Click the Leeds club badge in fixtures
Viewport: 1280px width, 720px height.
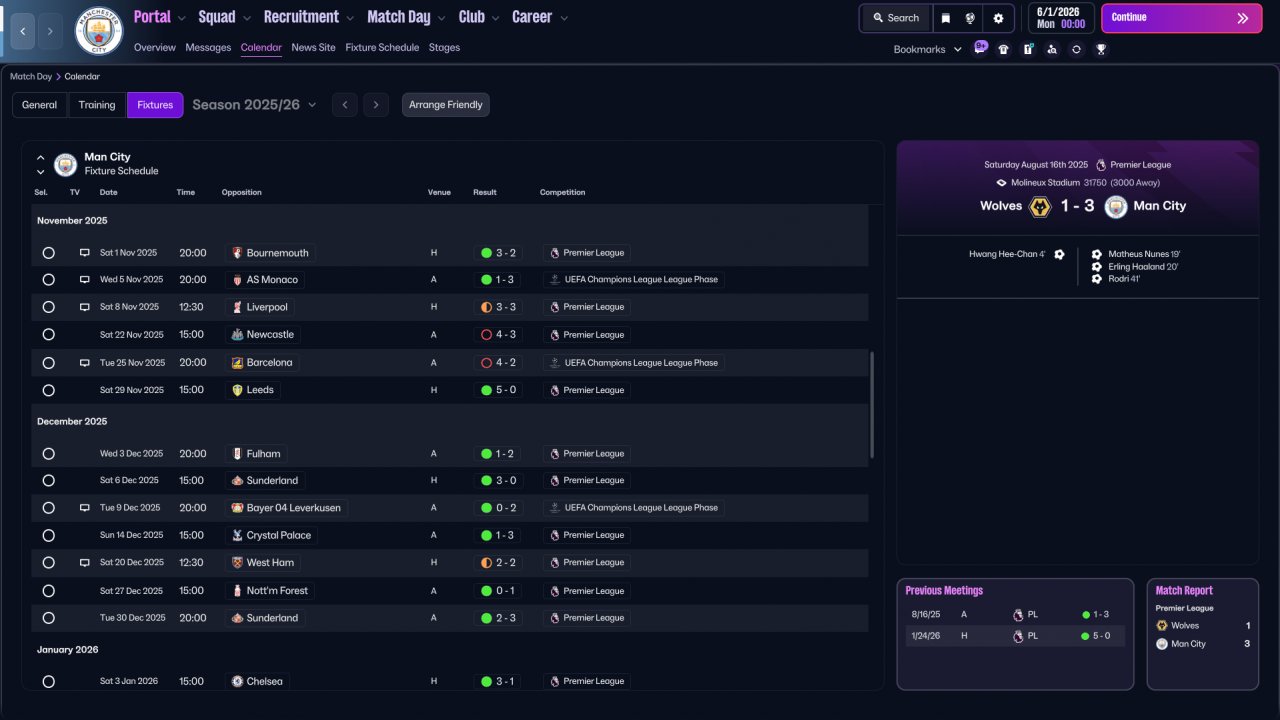tap(237, 390)
